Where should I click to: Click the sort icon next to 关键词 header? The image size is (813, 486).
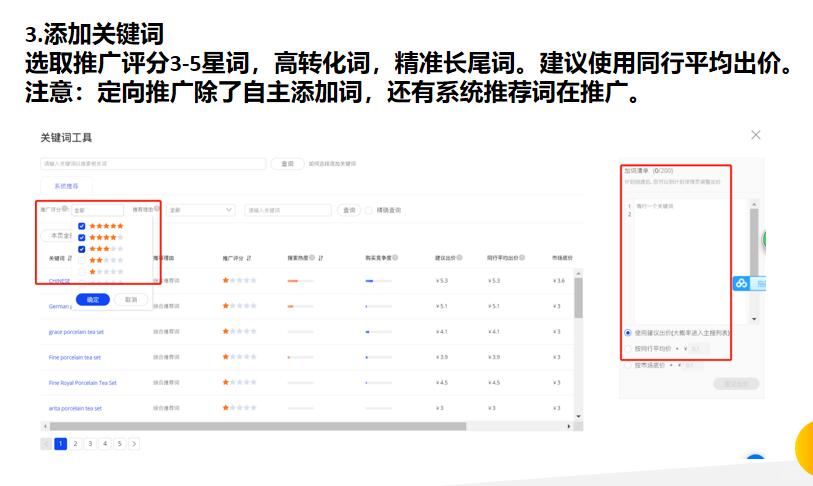[70, 258]
